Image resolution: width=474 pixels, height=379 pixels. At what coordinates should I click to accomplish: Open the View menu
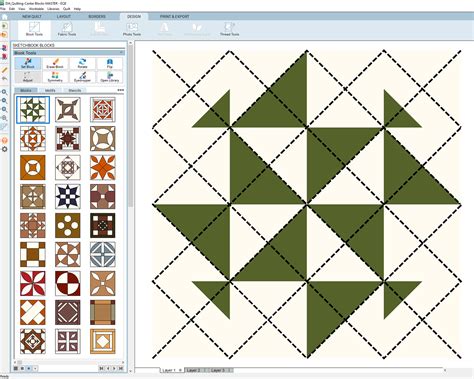[x=22, y=9]
